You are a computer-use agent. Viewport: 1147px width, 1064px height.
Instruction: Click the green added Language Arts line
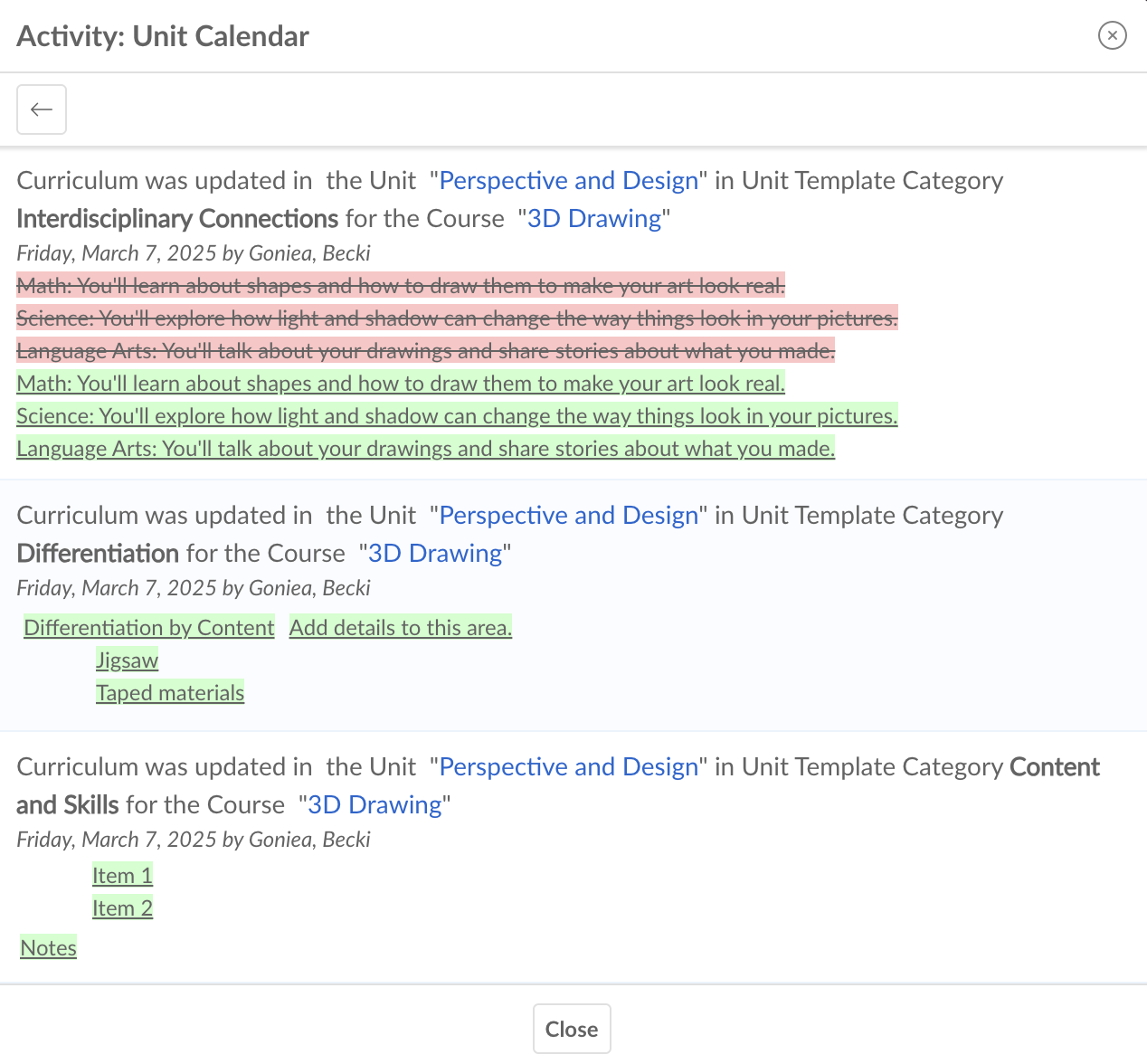coord(425,449)
